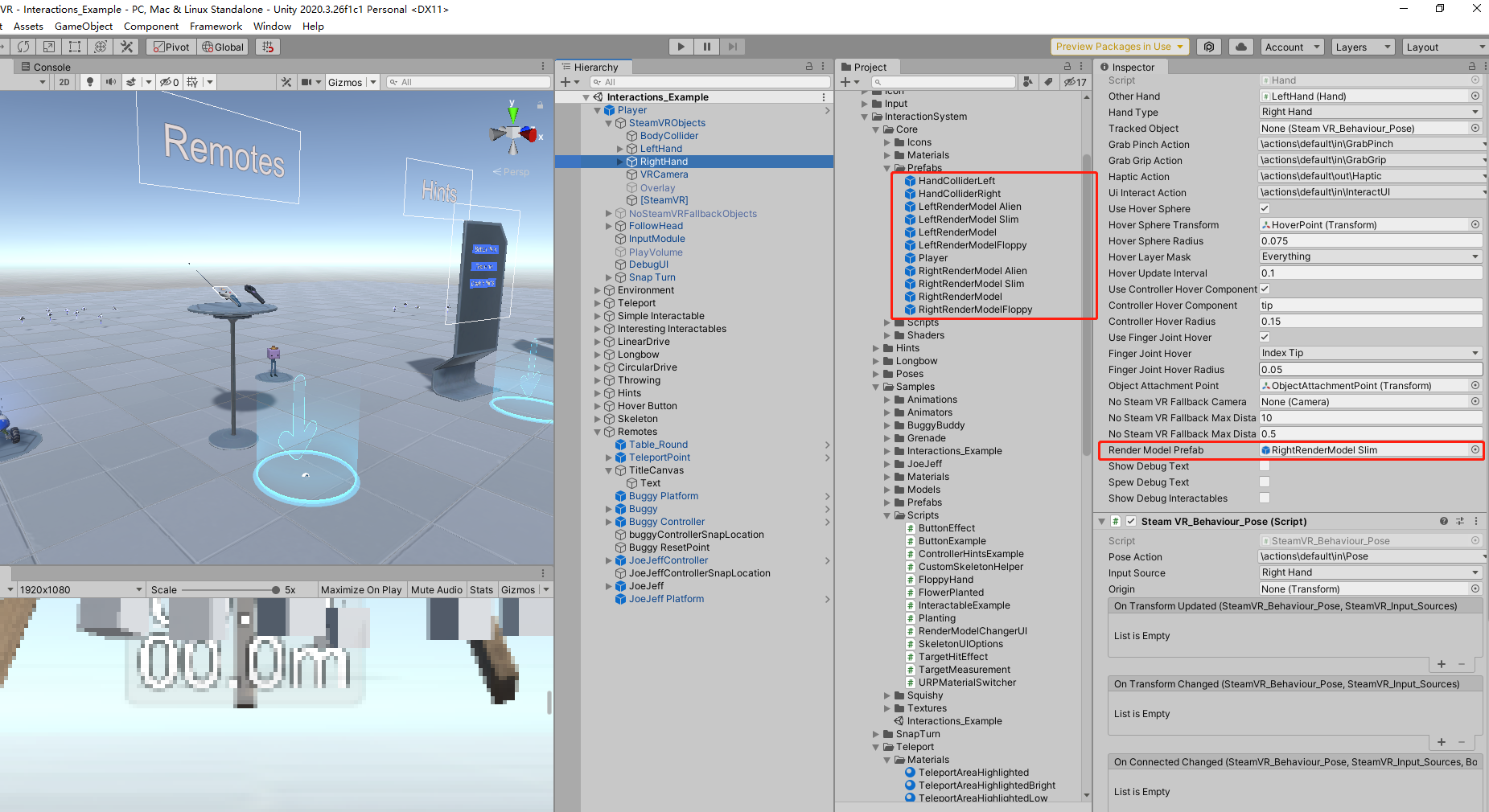Viewport: 1489px width, 812px height.
Task: Enable Show Debug Text checkbox
Action: tap(1265, 465)
